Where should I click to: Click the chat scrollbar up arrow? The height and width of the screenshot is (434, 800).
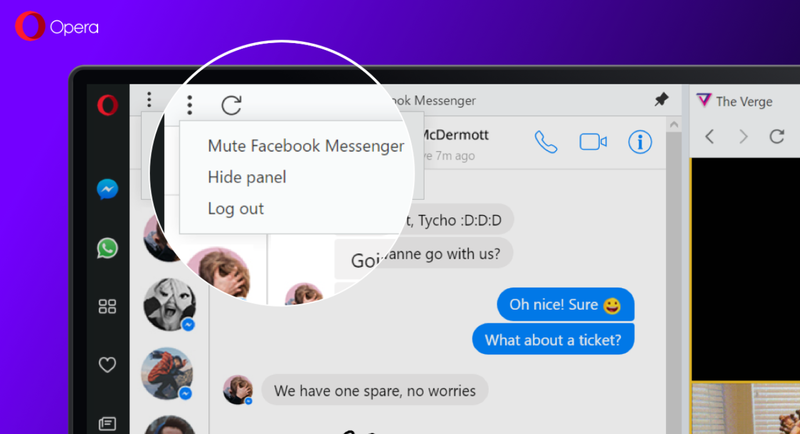tap(673, 124)
